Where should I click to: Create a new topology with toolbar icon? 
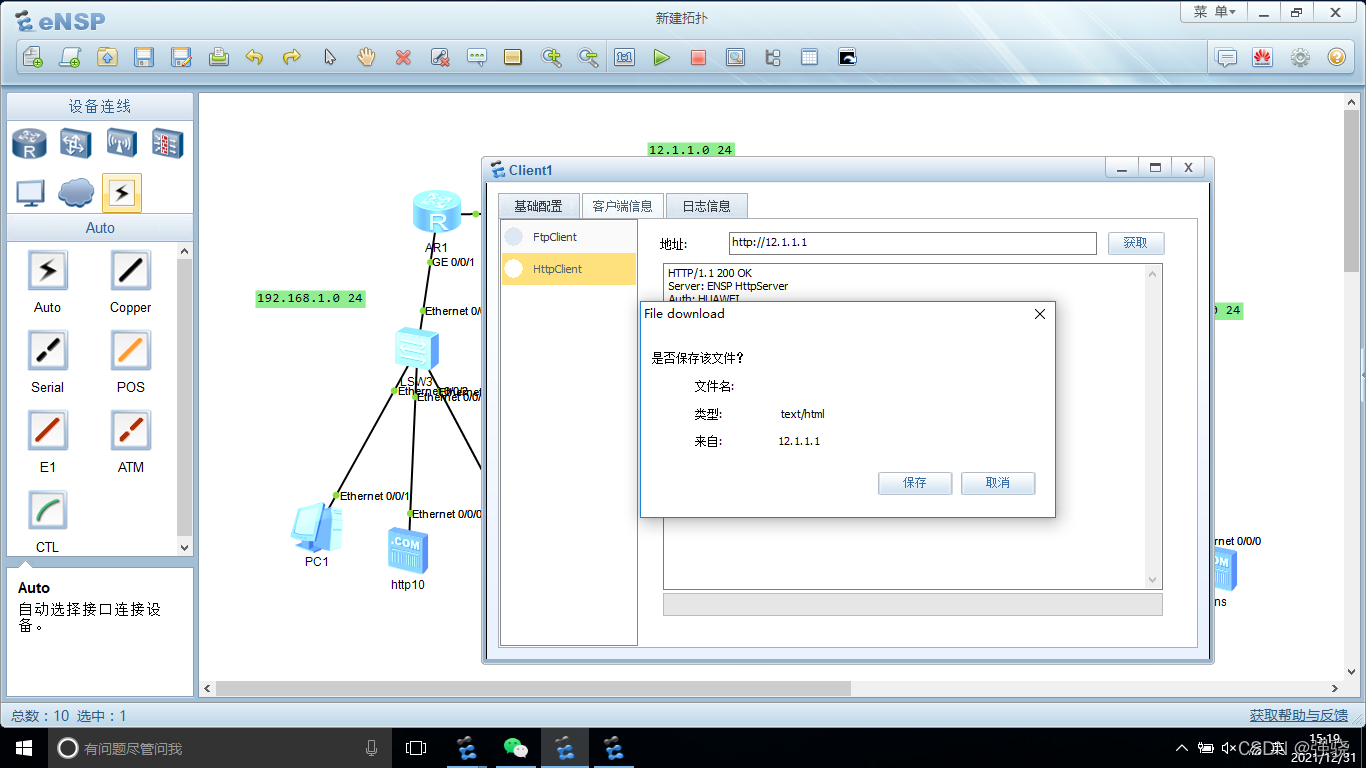coord(33,57)
